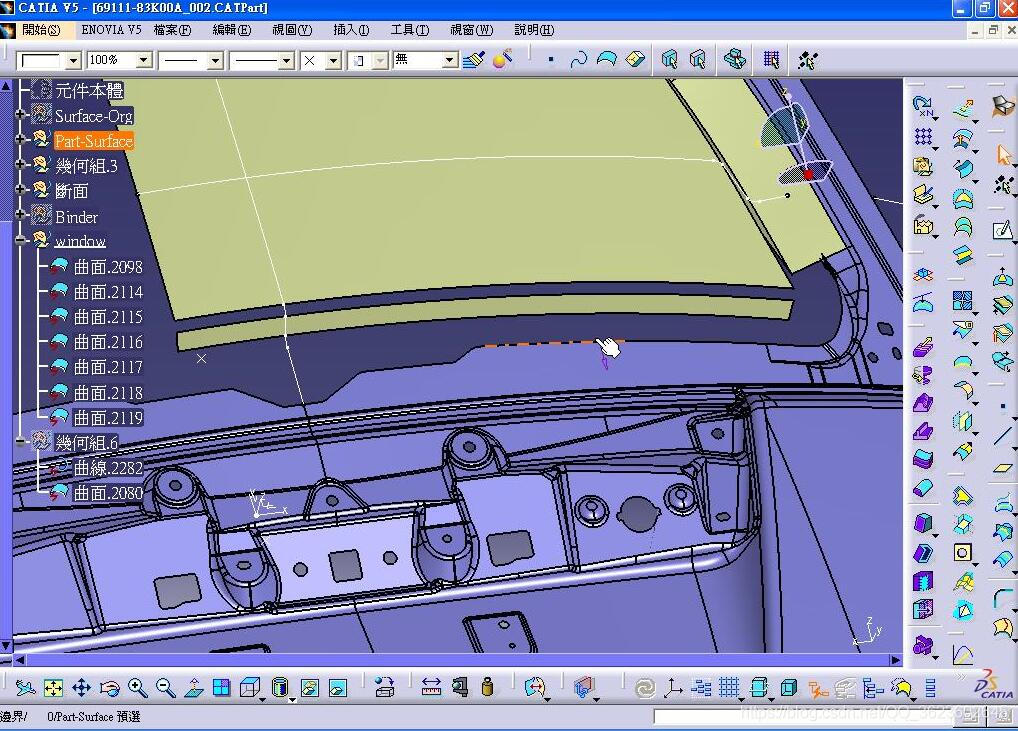Screen dimensions: 1018x731
Task: Click the Line creation icon in right toolbar
Action: click(1004, 436)
